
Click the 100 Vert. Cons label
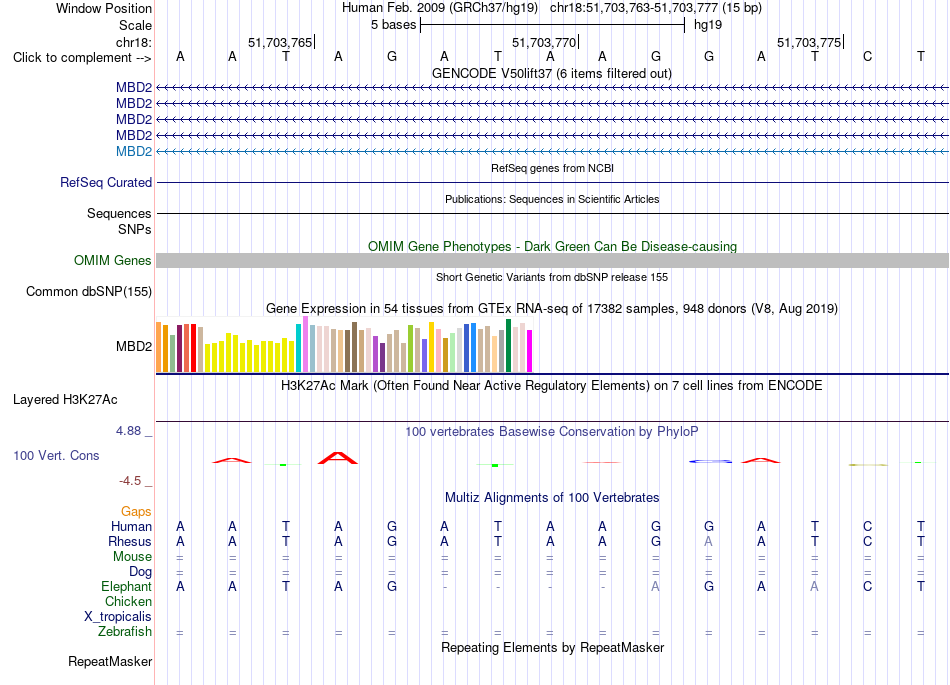(x=56, y=455)
